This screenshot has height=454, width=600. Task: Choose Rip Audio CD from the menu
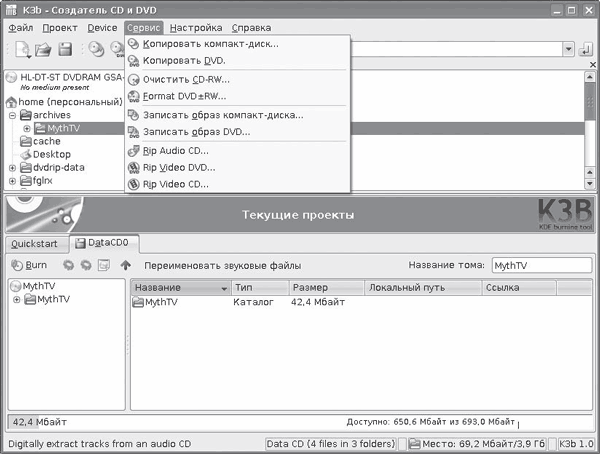click(176, 150)
